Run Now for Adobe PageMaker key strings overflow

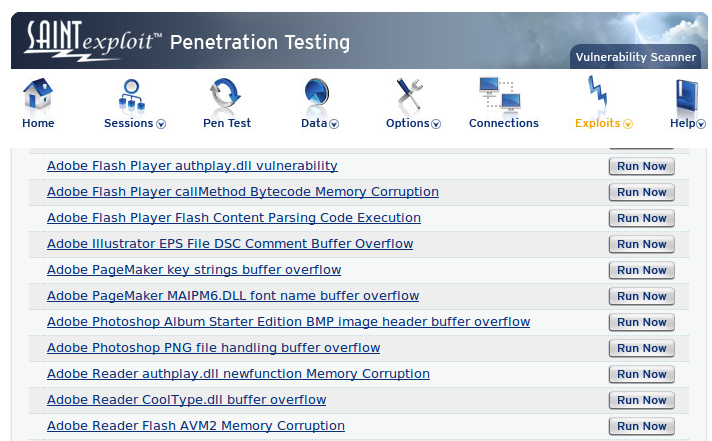point(642,270)
